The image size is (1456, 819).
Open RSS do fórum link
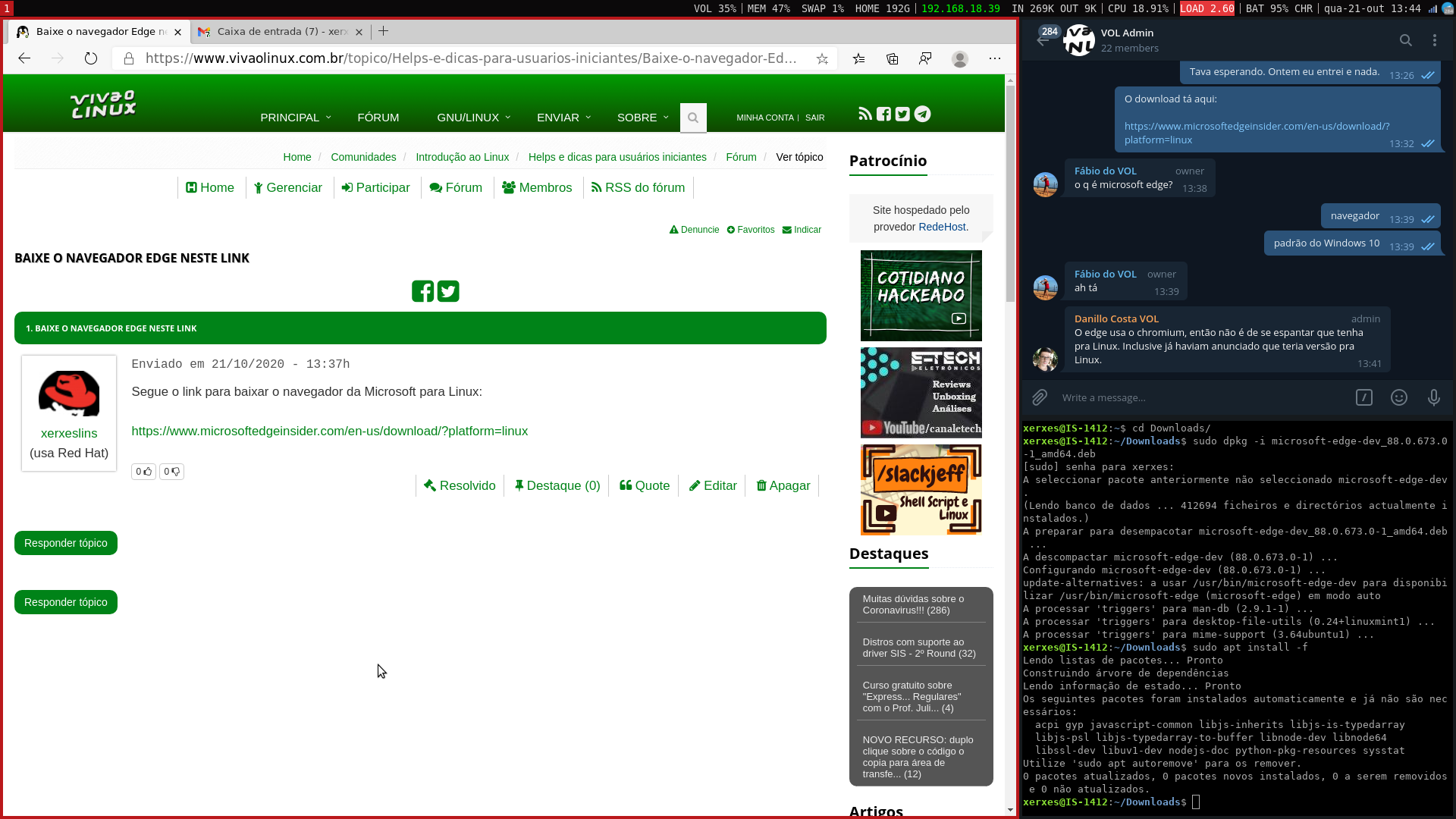pos(639,188)
